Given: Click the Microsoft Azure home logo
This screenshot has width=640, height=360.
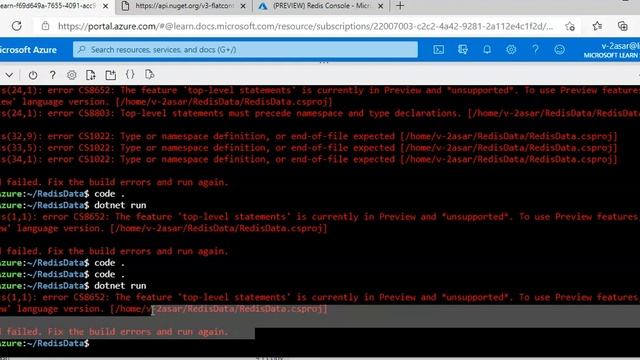Looking at the screenshot, I should (28, 50).
